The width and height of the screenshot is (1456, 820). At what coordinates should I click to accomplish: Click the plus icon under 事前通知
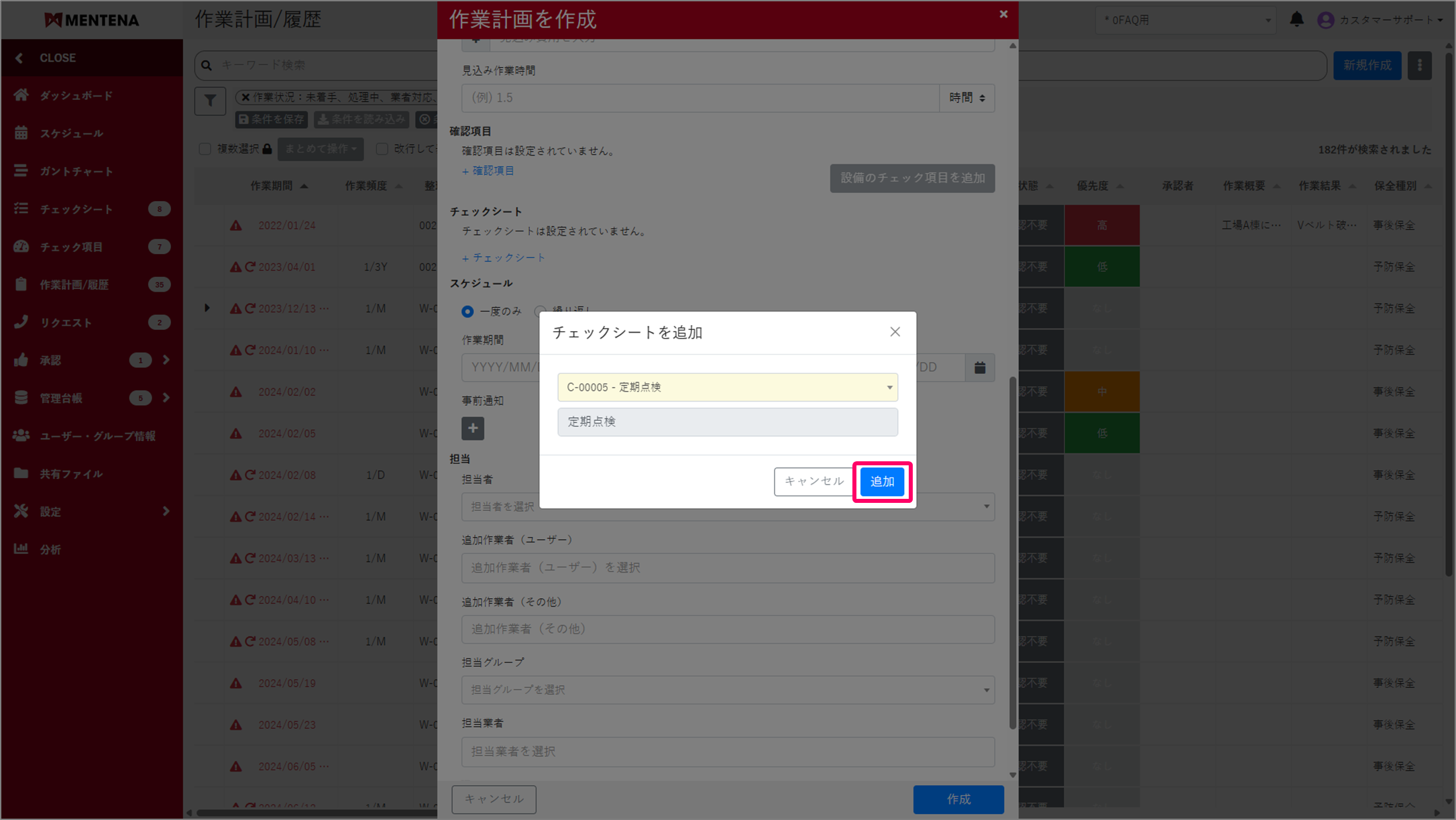point(472,428)
